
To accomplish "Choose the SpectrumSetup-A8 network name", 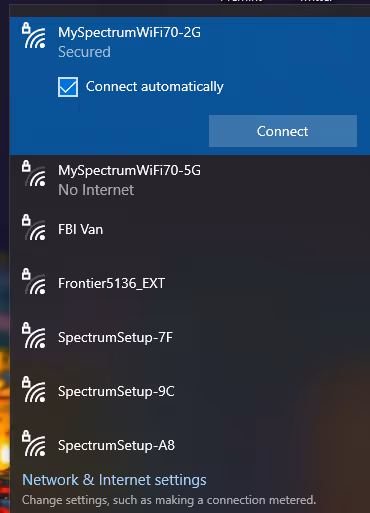I will pos(116,445).
